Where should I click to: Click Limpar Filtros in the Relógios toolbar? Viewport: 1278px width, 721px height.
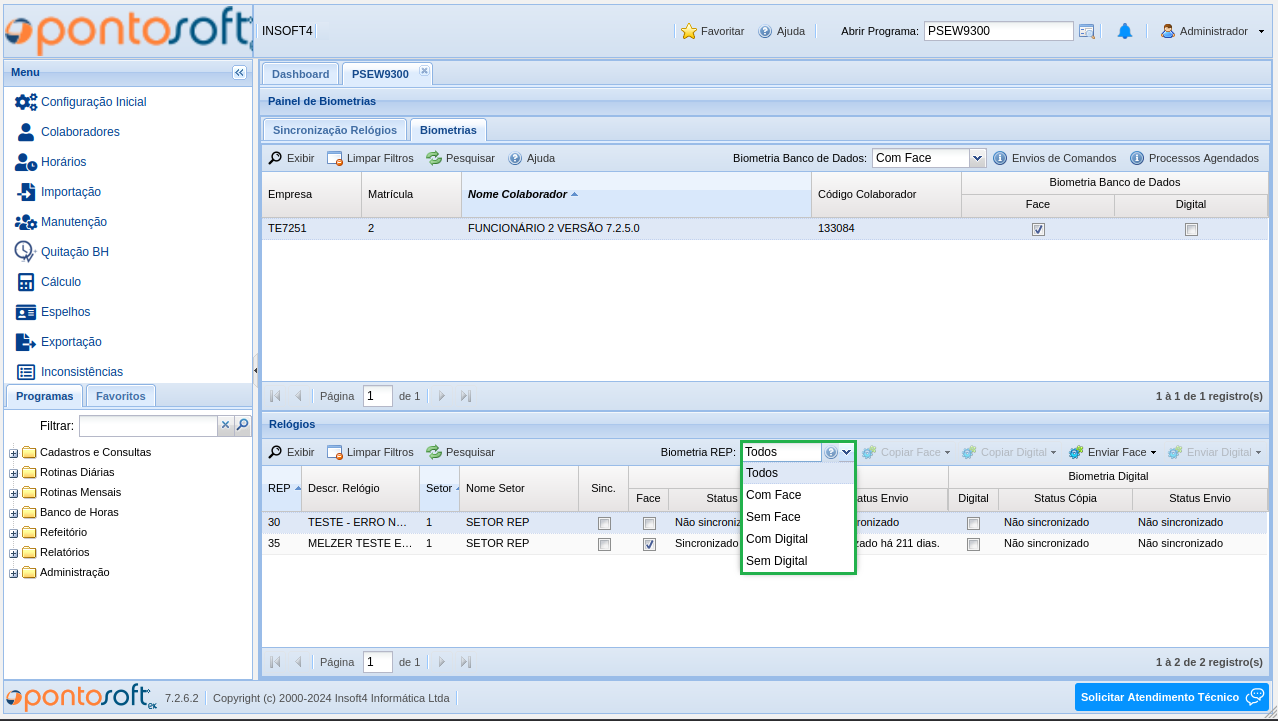pos(370,452)
